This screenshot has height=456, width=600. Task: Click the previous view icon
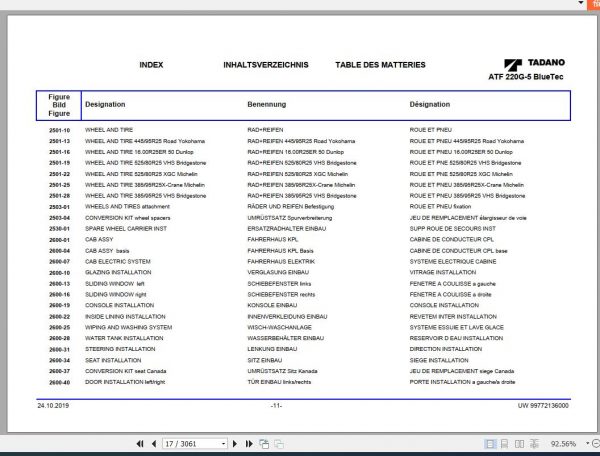coord(264,444)
